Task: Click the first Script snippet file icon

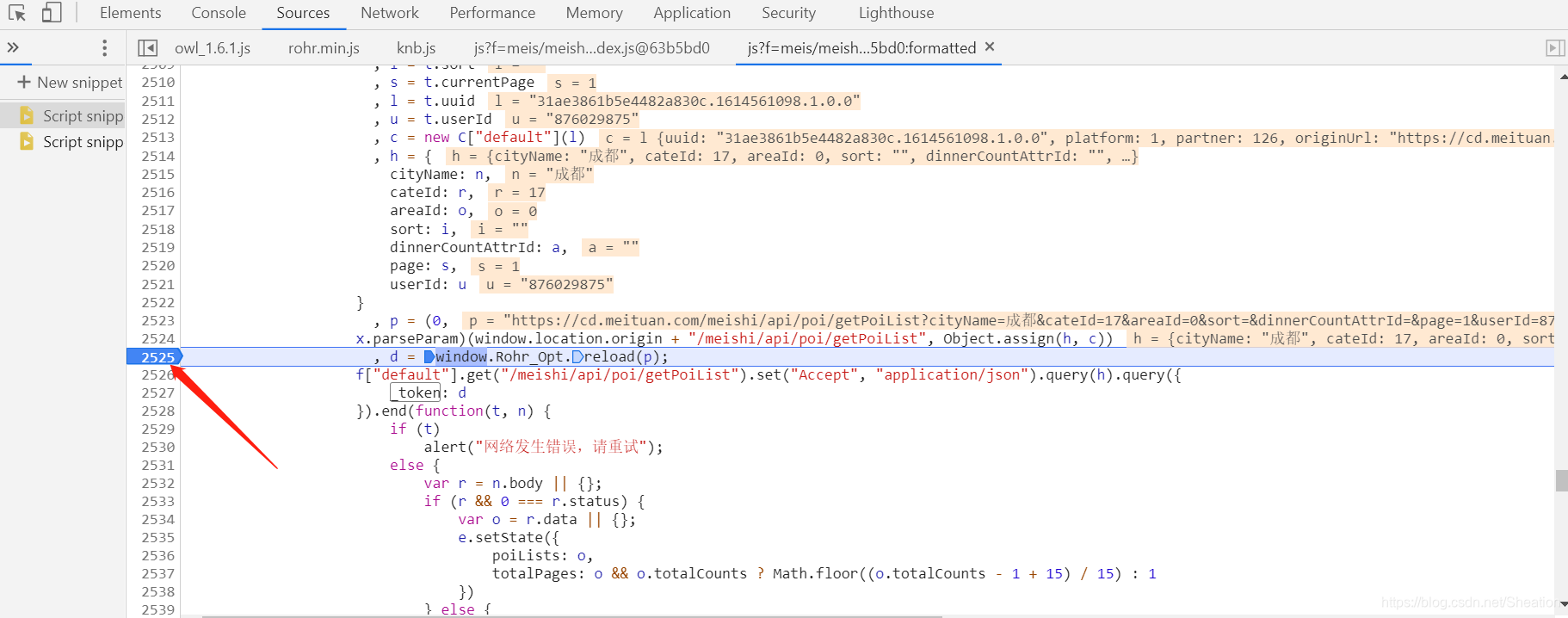Action: [x=27, y=115]
